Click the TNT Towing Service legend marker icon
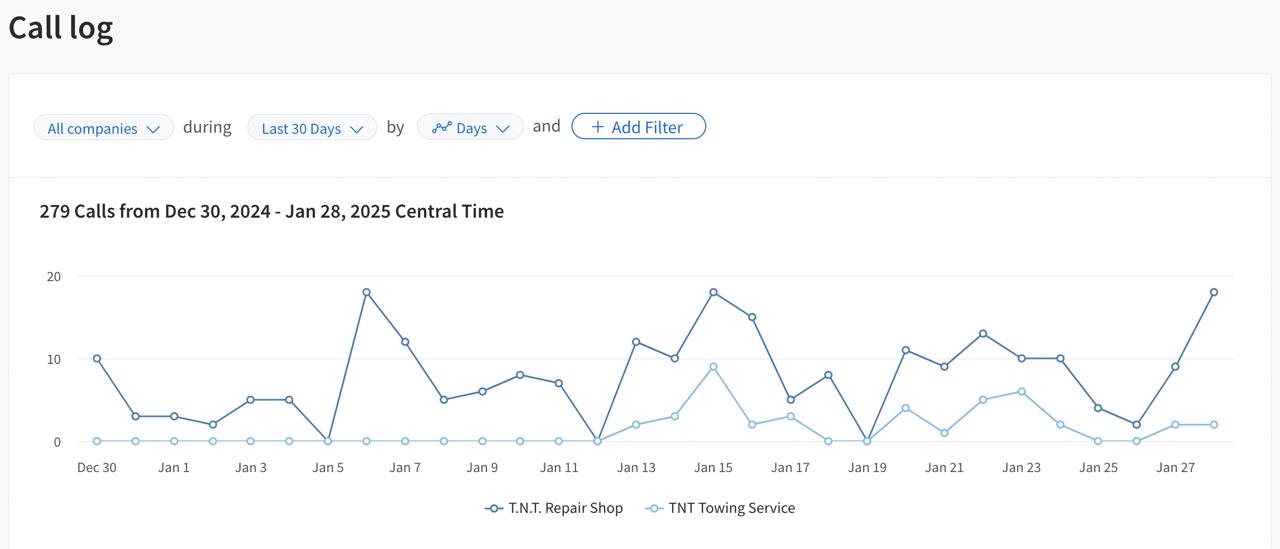Screen dimensions: 1280x549 point(654,508)
